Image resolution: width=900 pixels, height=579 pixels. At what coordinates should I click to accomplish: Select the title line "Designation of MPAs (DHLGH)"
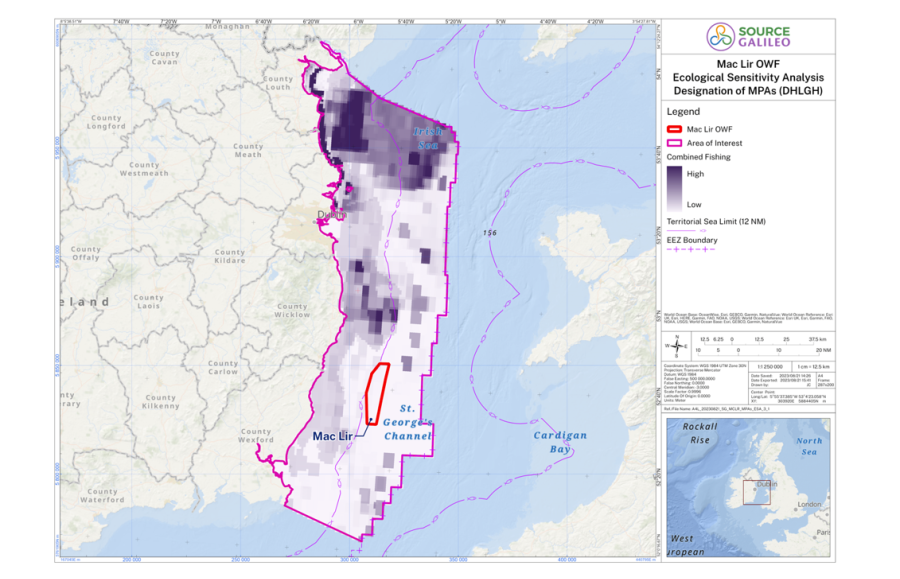tap(748, 91)
